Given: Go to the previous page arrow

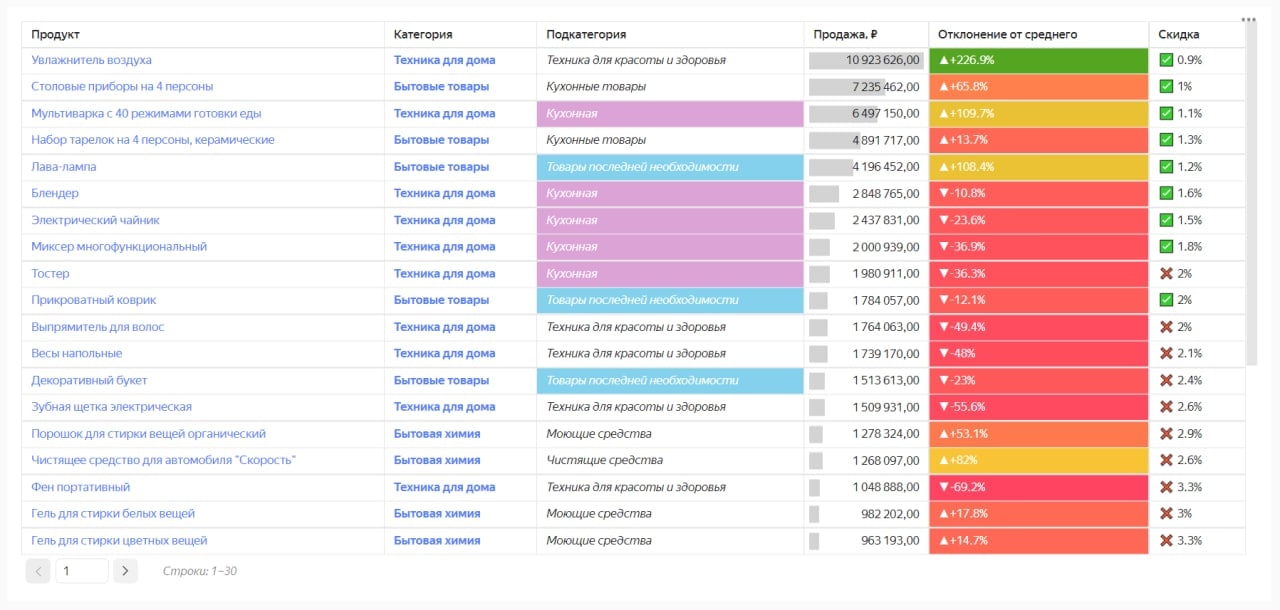Looking at the screenshot, I should click(37, 571).
